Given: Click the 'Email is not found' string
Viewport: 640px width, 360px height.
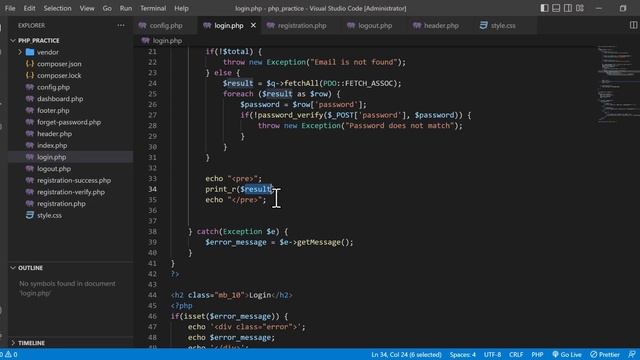Looking at the screenshot, I should pyautogui.click(x=354, y=62).
